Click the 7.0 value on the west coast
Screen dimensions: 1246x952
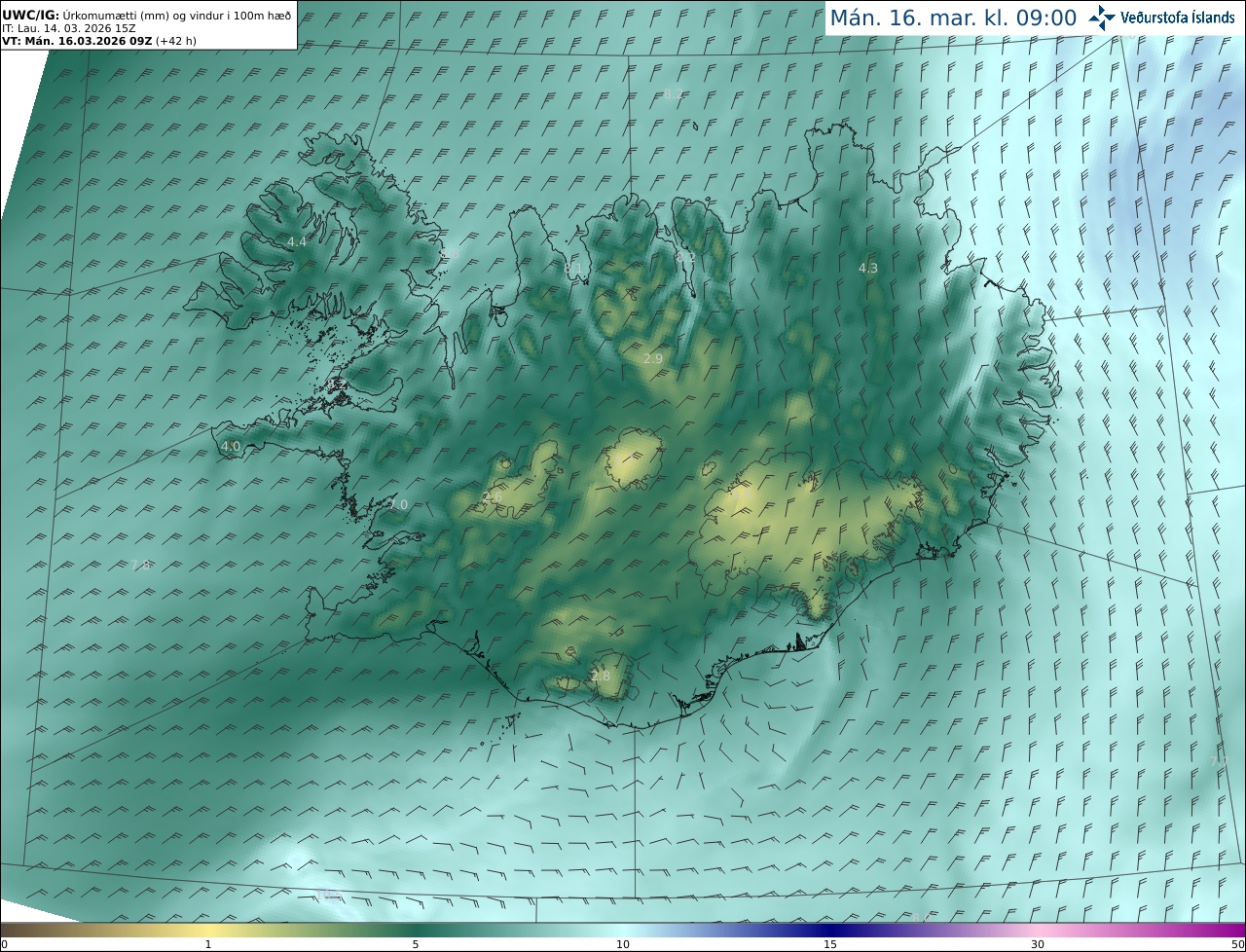[398, 504]
